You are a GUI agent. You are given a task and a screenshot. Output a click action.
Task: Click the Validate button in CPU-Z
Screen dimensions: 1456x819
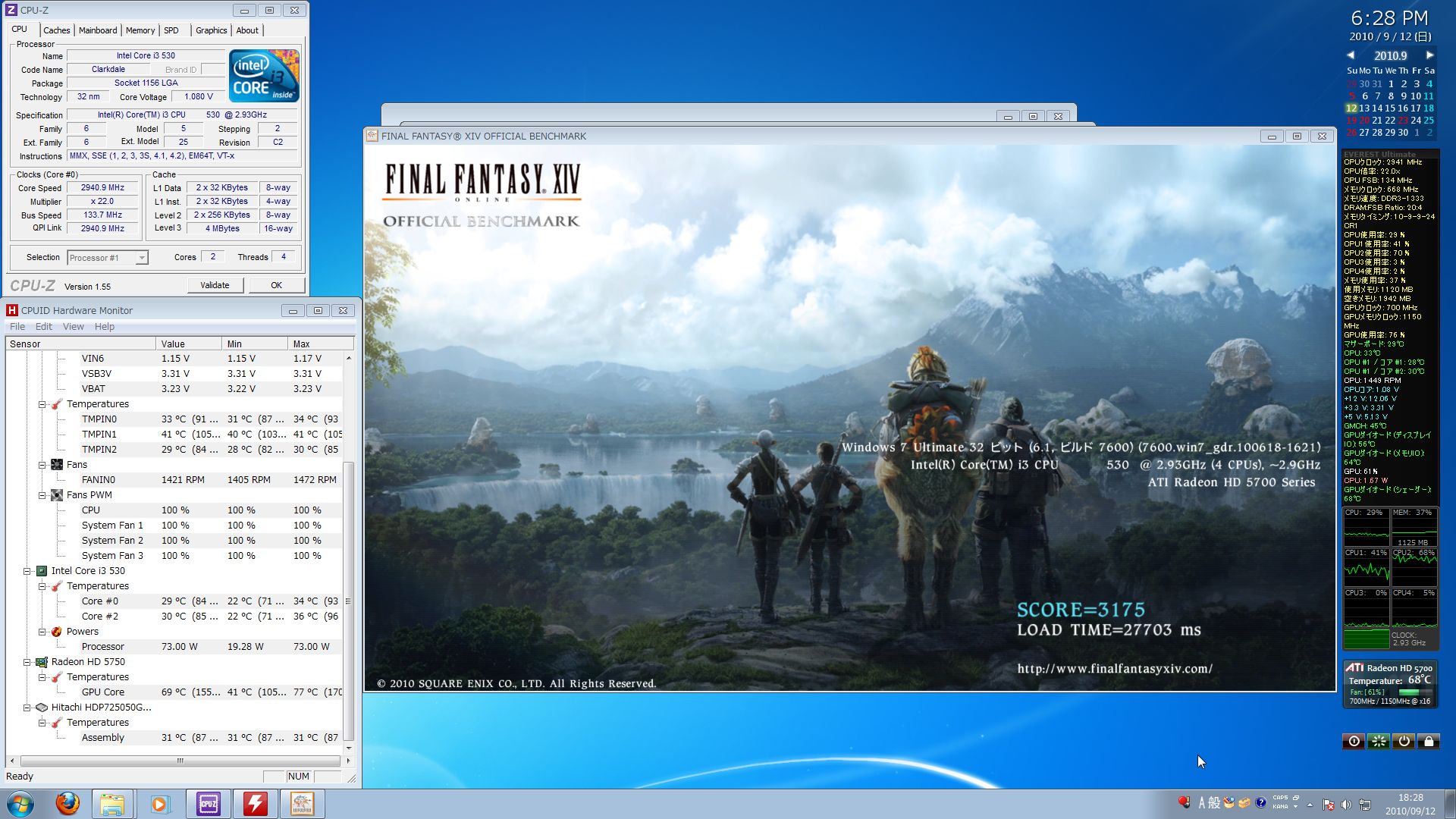coord(215,285)
